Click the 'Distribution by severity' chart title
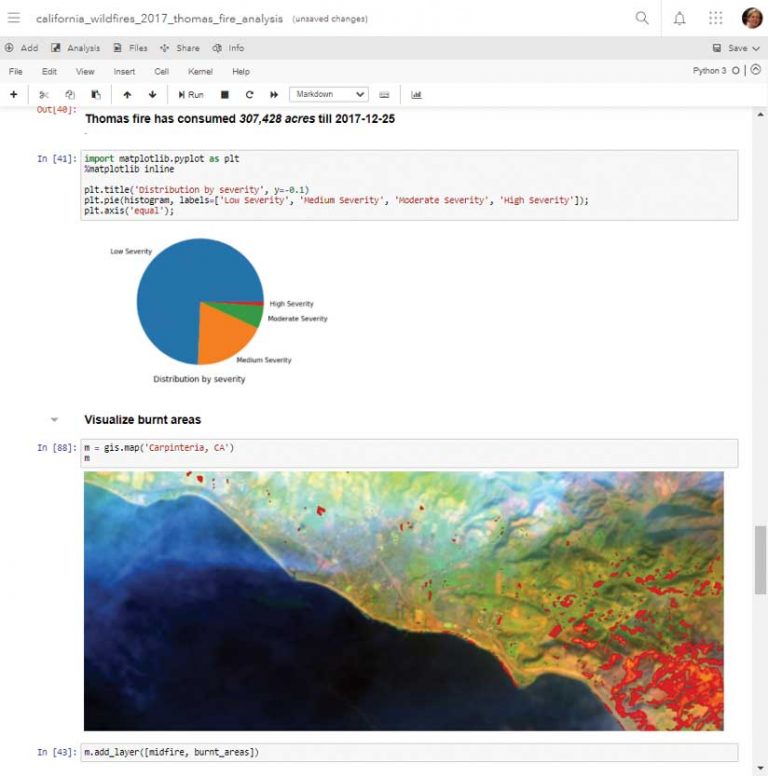 [199, 379]
